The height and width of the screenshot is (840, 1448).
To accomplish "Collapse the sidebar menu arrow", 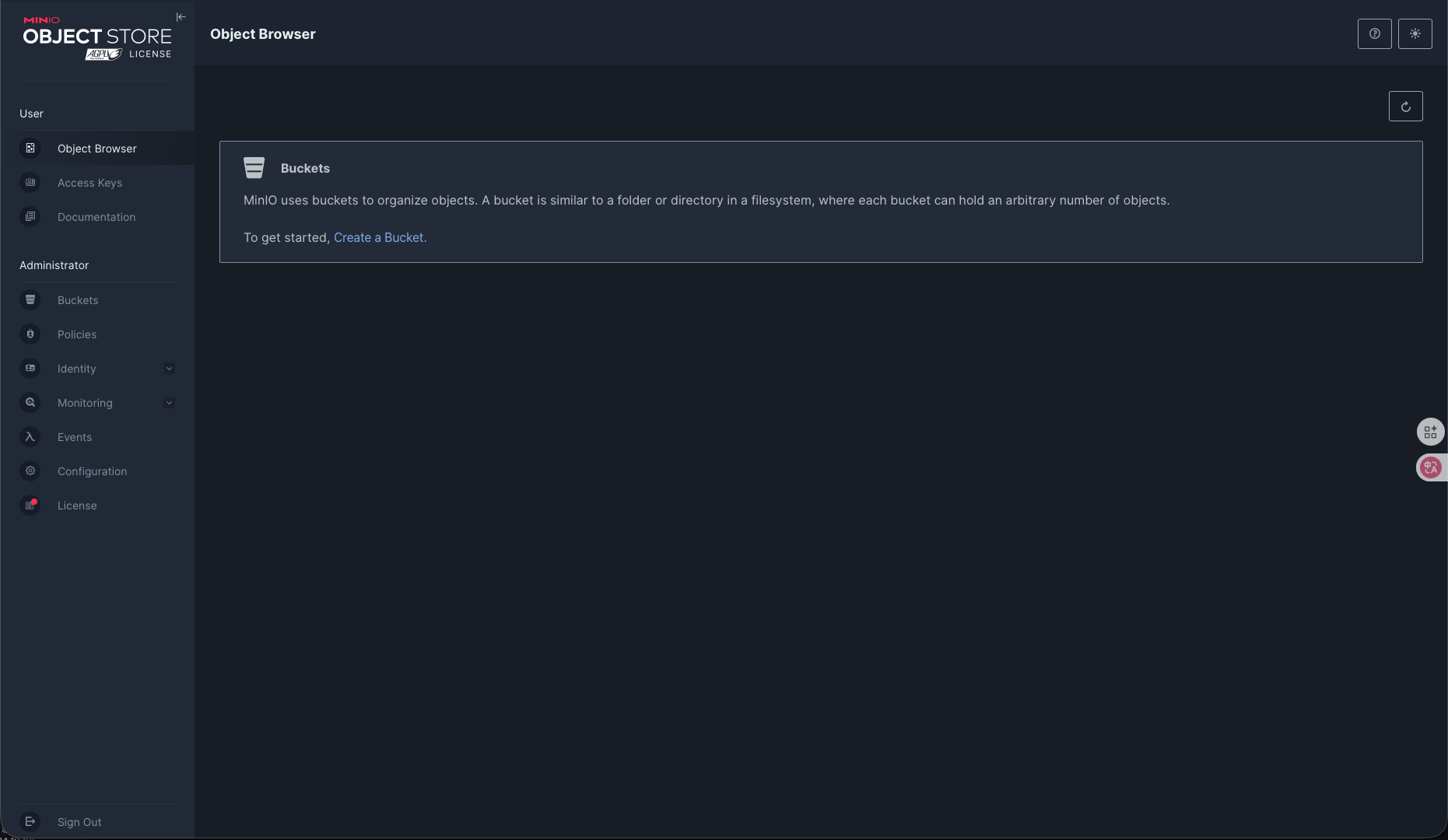I will click(x=181, y=17).
